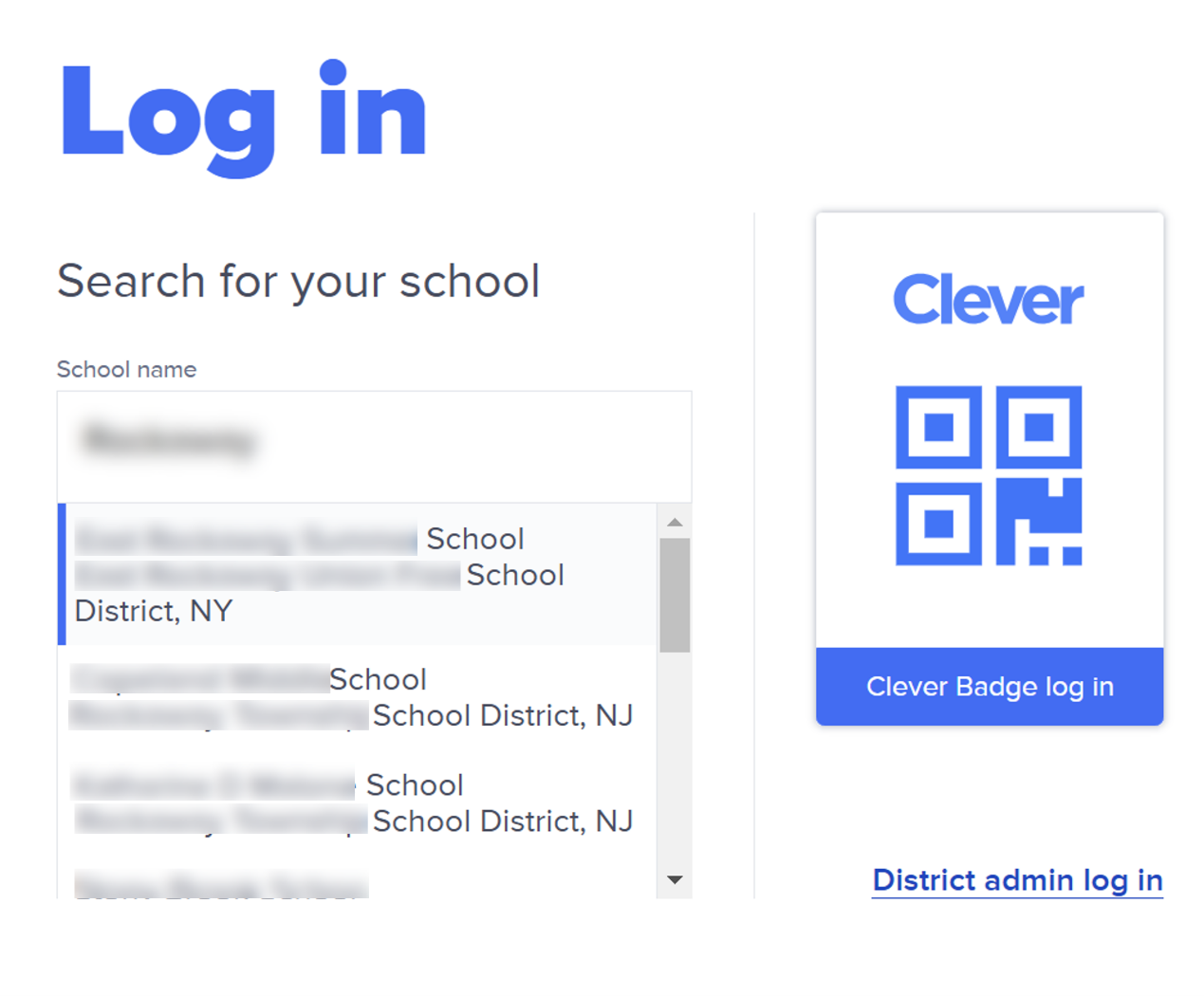Choose the second School District, NJ result

(357, 697)
